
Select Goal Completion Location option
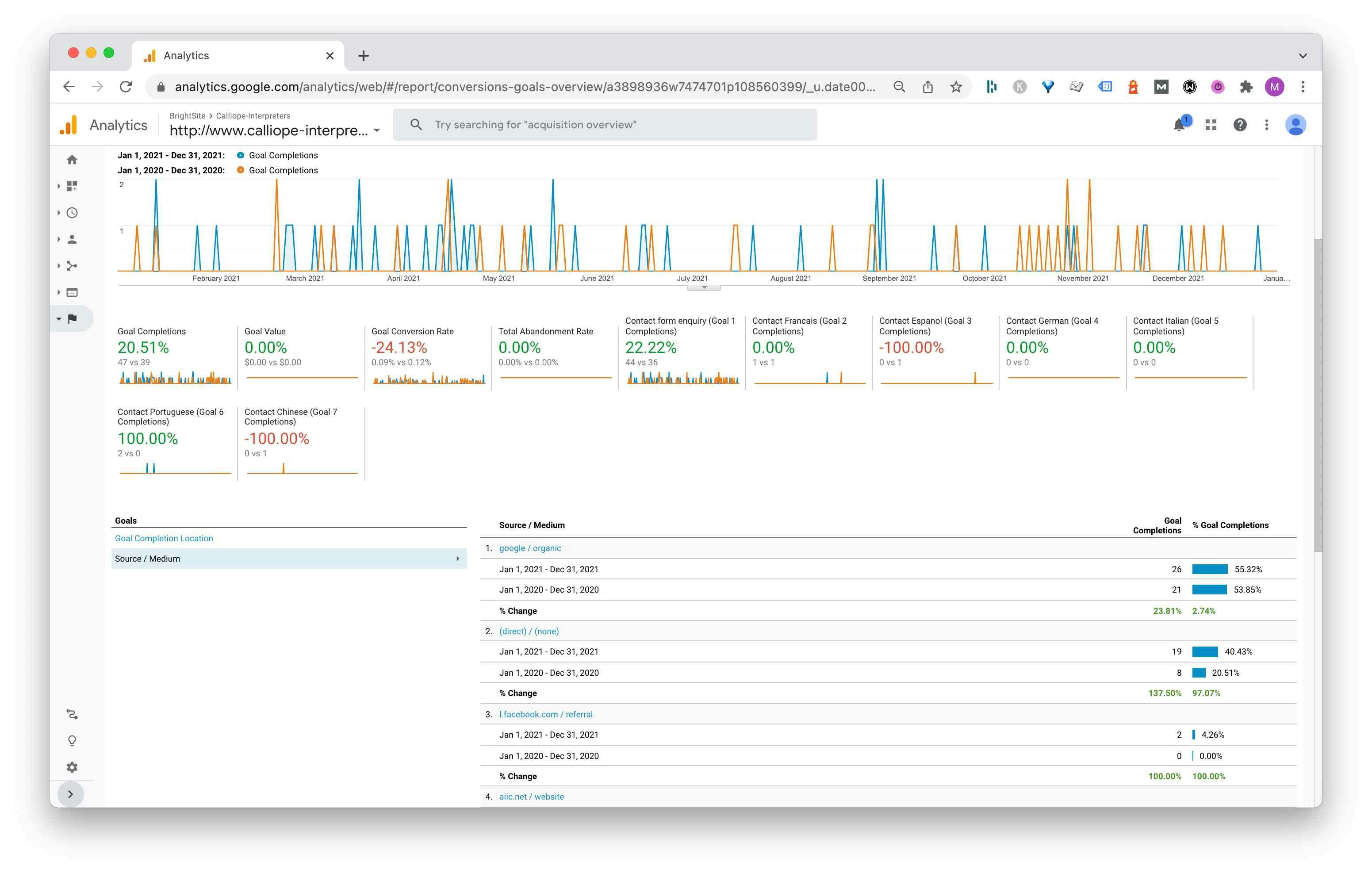164,539
